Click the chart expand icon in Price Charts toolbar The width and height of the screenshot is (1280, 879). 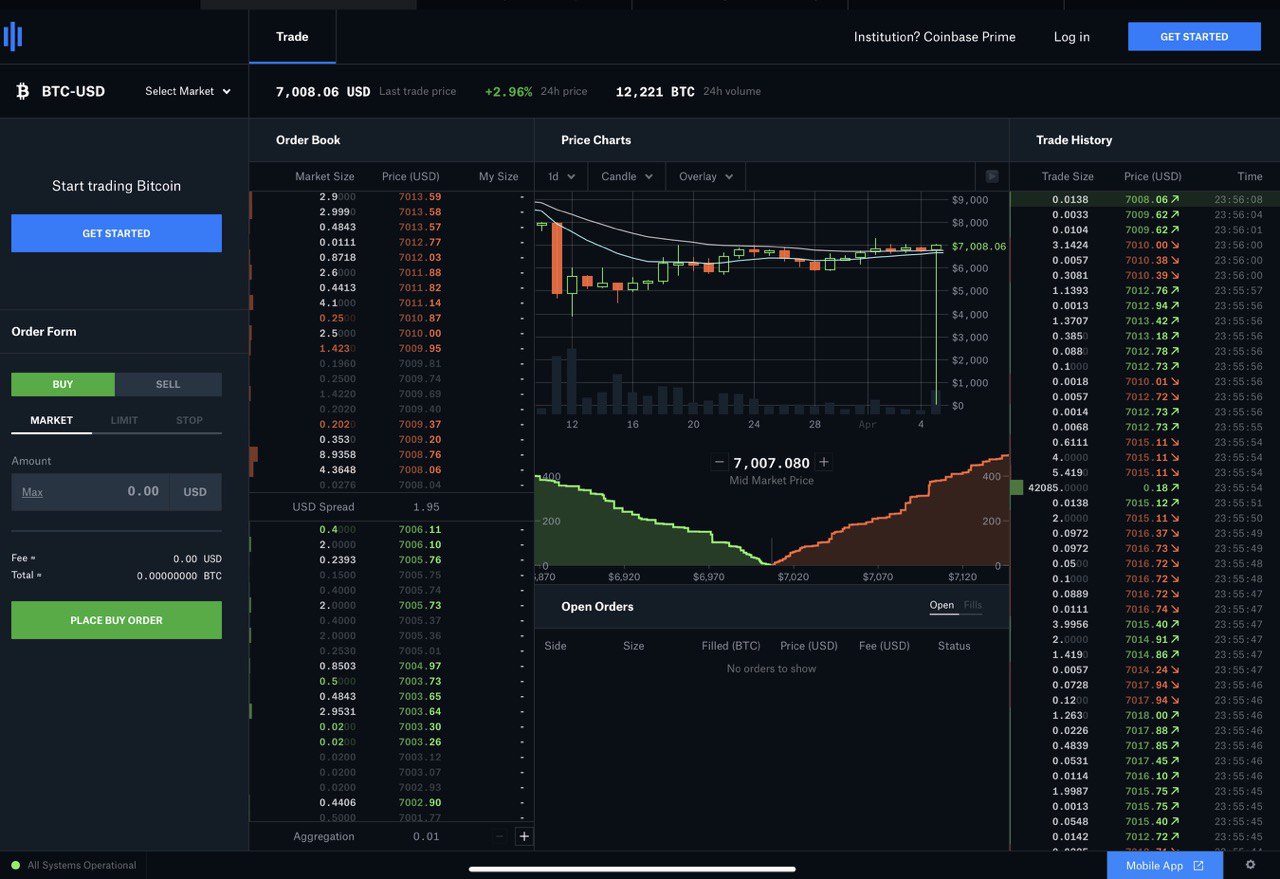pyautogui.click(x=992, y=176)
